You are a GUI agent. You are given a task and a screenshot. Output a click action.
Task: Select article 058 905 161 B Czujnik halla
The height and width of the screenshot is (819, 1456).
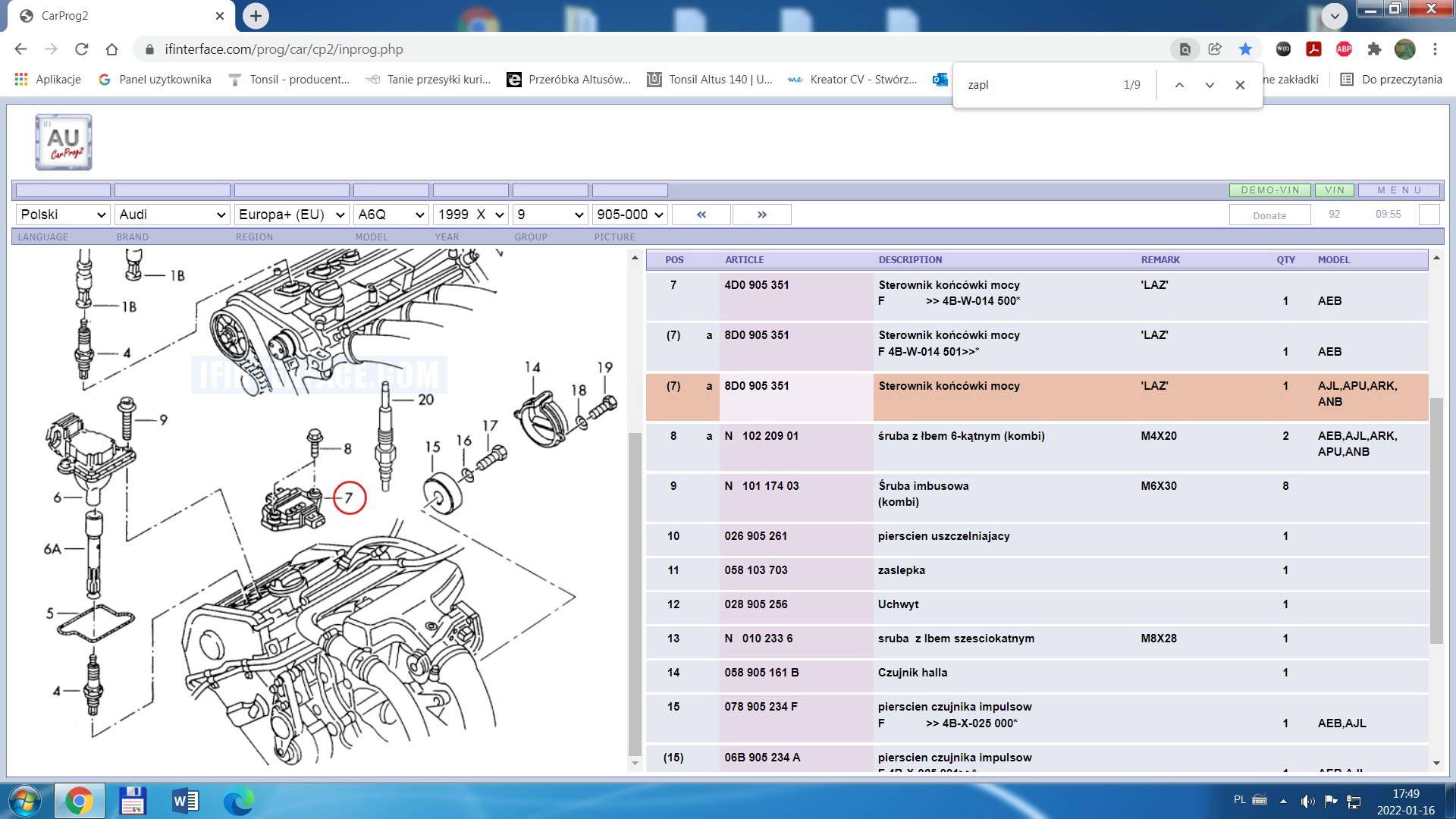(x=1037, y=673)
